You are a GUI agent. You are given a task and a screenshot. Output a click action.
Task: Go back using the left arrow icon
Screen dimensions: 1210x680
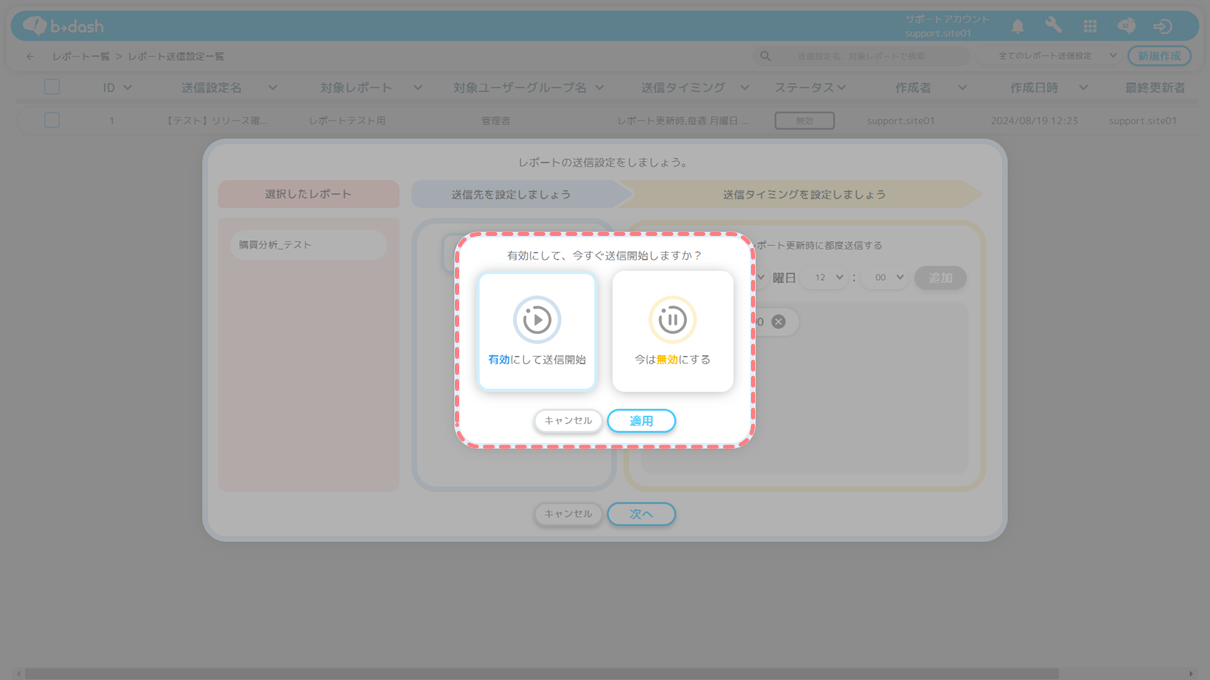[x=30, y=57]
